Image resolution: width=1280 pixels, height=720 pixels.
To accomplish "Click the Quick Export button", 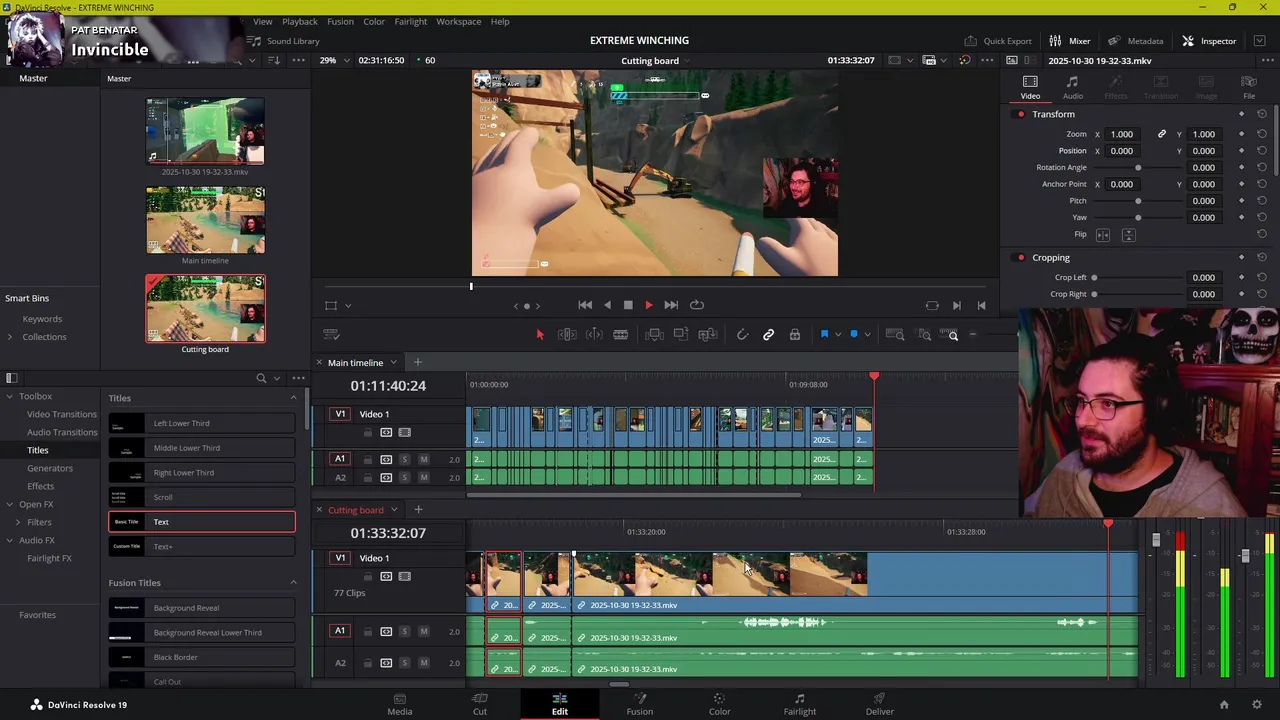I will (998, 41).
